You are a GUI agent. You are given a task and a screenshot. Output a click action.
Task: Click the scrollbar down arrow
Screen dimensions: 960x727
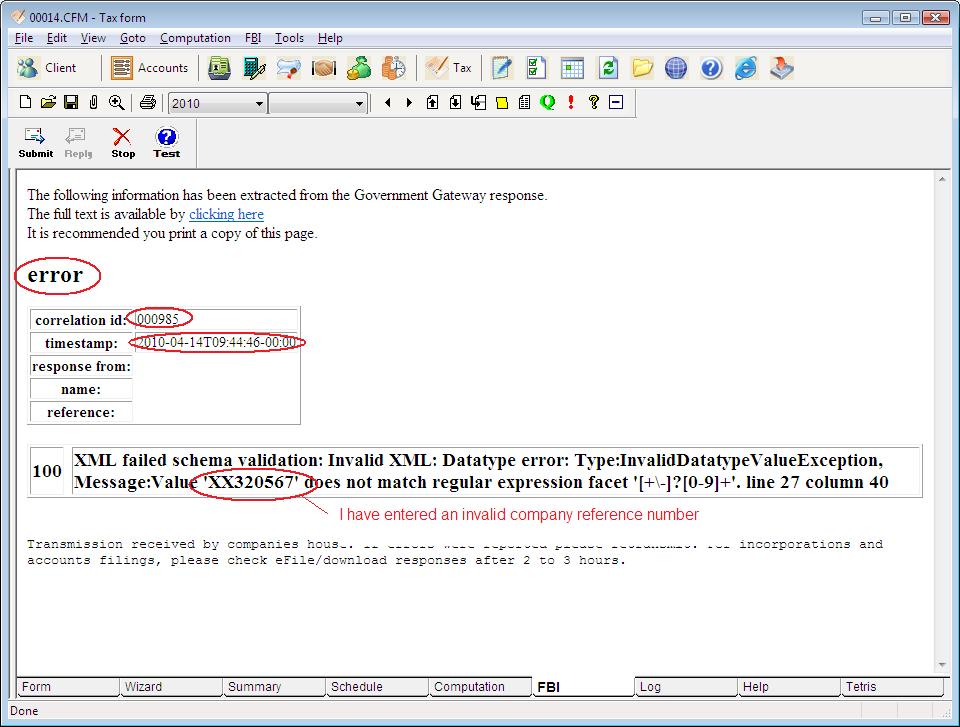tap(942, 665)
